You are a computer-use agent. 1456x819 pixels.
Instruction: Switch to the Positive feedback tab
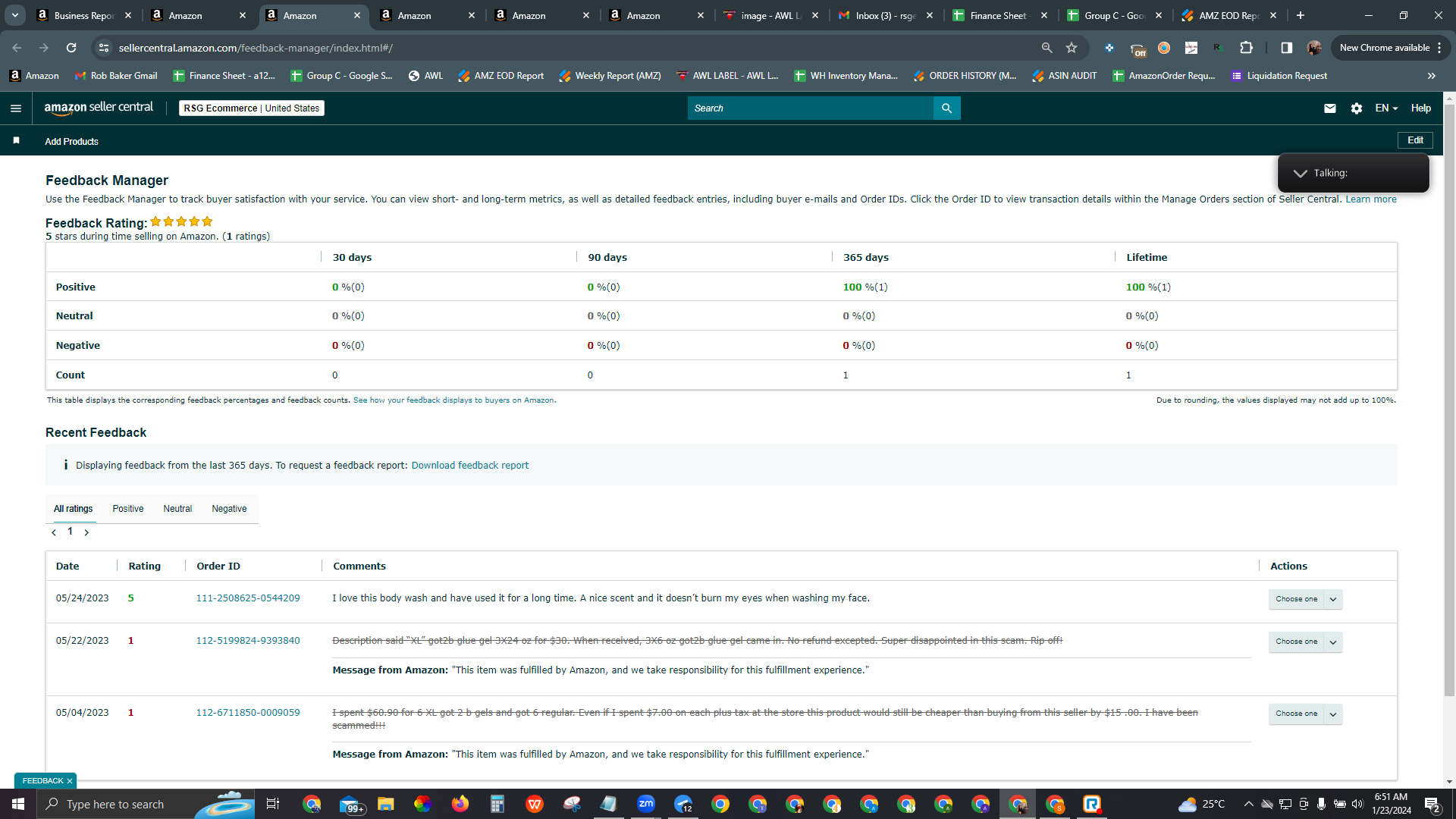coord(128,509)
